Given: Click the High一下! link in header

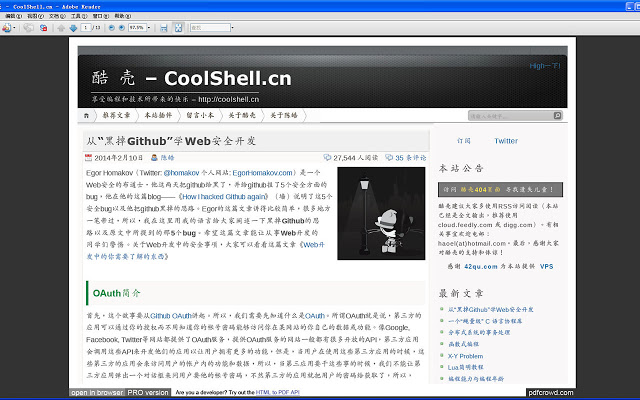Looking at the screenshot, I should [x=545, y=66].
